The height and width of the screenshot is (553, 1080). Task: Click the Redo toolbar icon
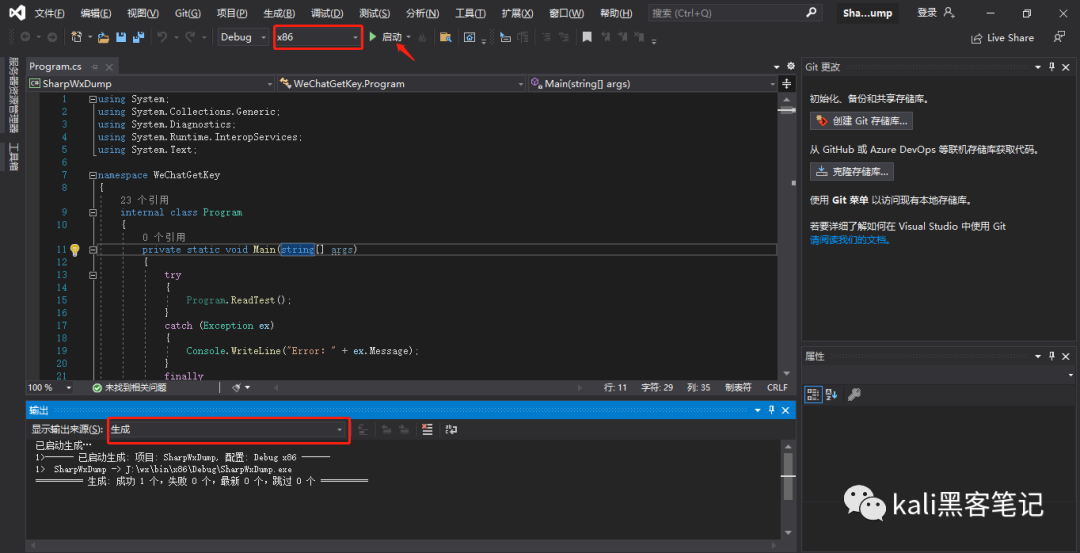189,37
